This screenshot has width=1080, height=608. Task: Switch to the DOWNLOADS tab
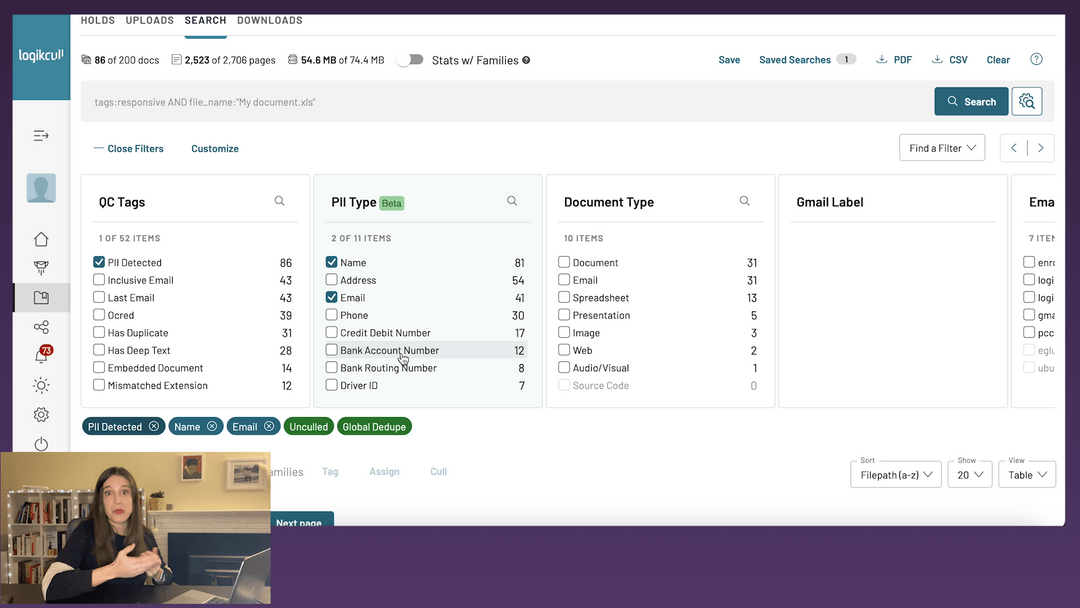click(x=268, y=19)
